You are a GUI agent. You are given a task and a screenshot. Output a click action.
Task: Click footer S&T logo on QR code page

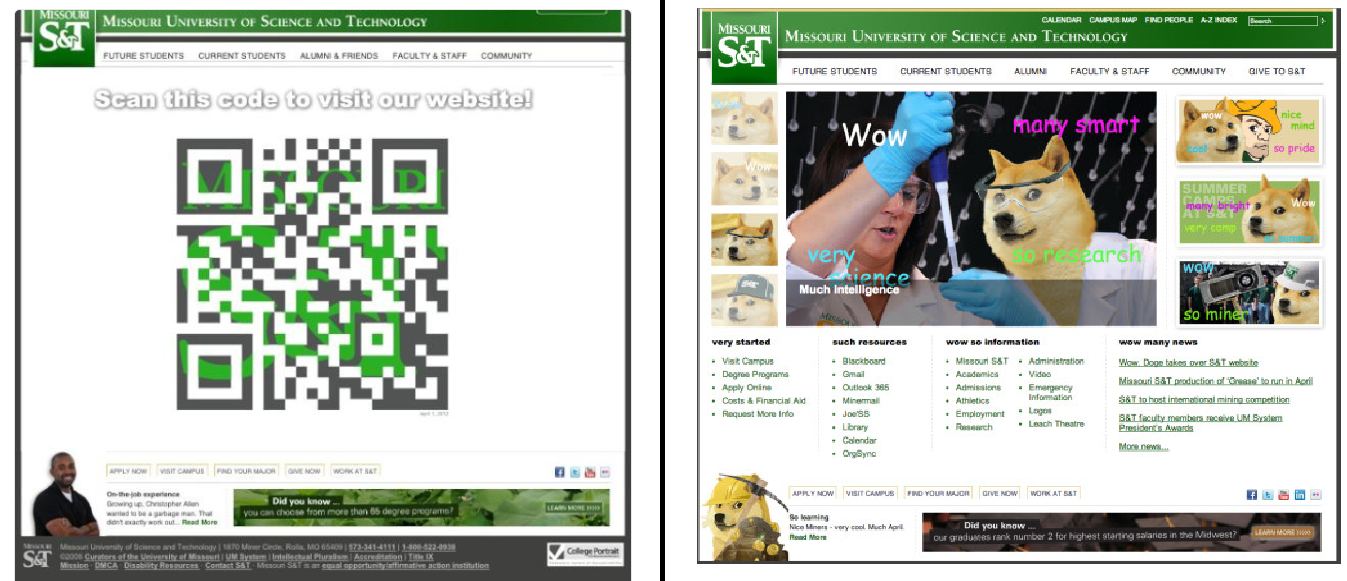click(38, 555)
